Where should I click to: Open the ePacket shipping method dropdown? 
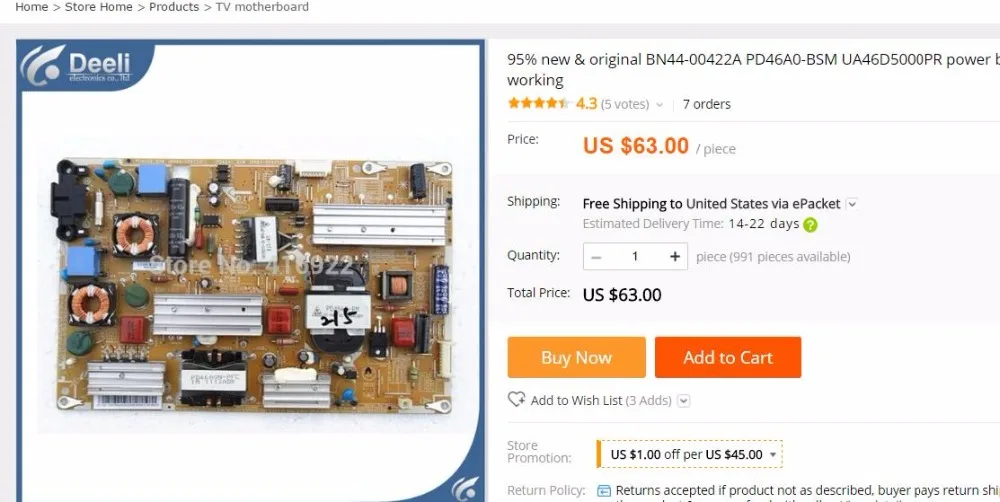(851, 204)
